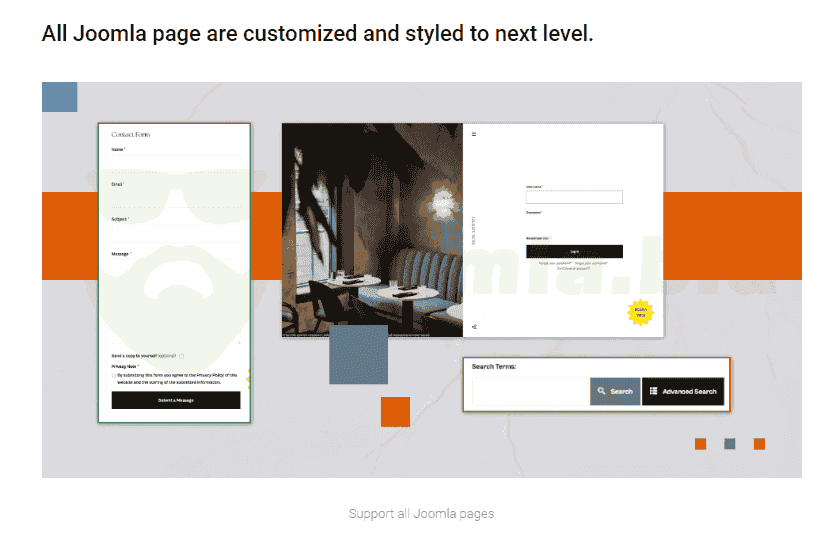Focus the Search Terms text box

[x=530, y=392]
